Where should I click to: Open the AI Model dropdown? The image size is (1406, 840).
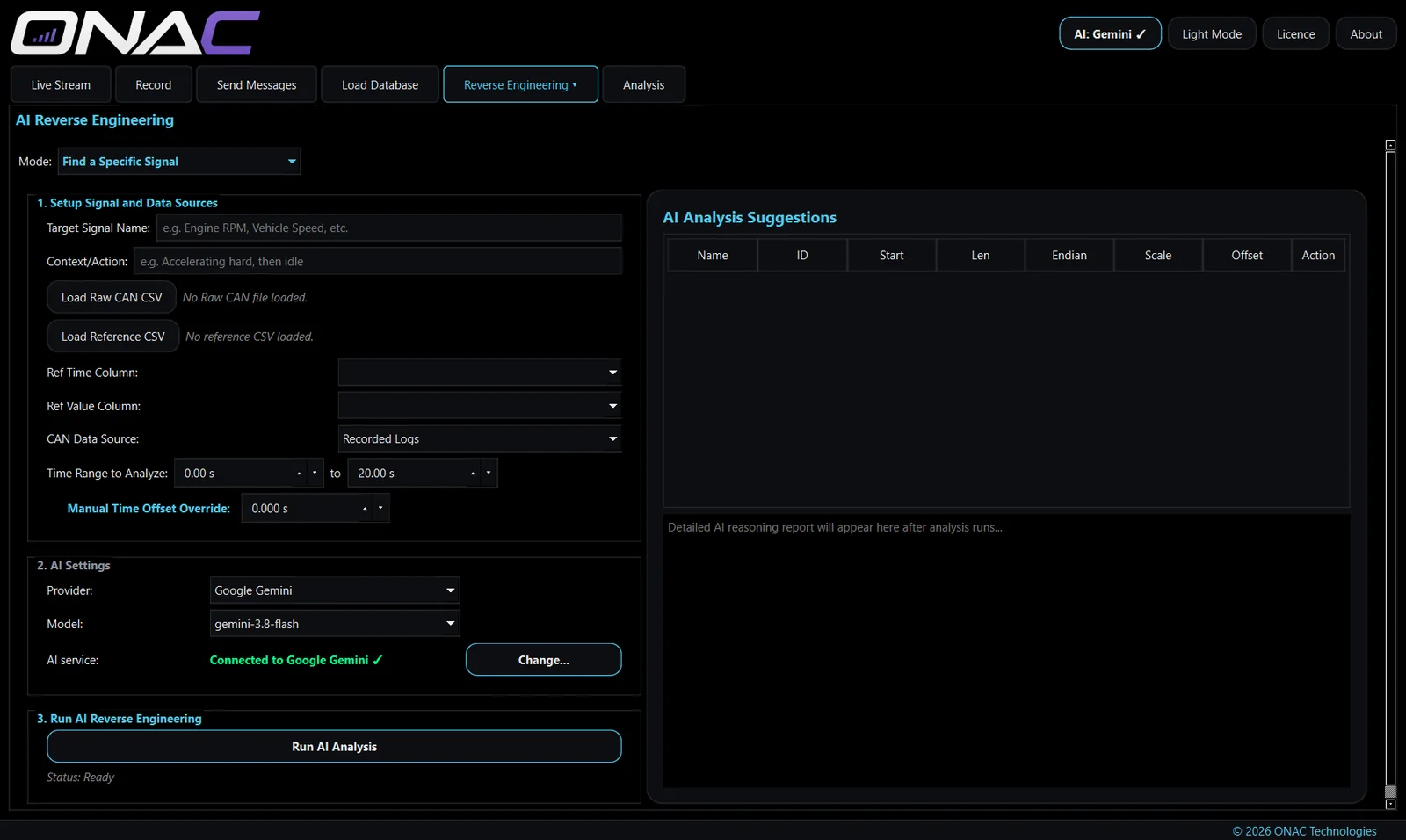tap(335, 624)
